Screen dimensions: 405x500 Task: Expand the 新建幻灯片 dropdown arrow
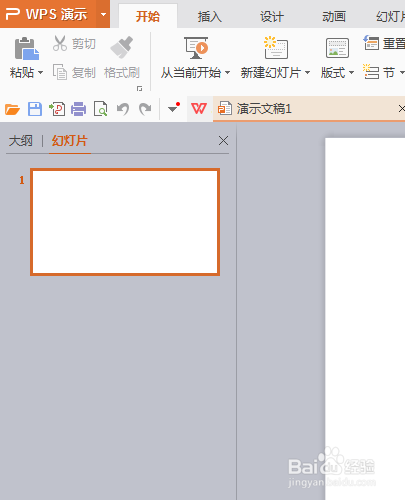pyautogui.click(x=307, y=72)
